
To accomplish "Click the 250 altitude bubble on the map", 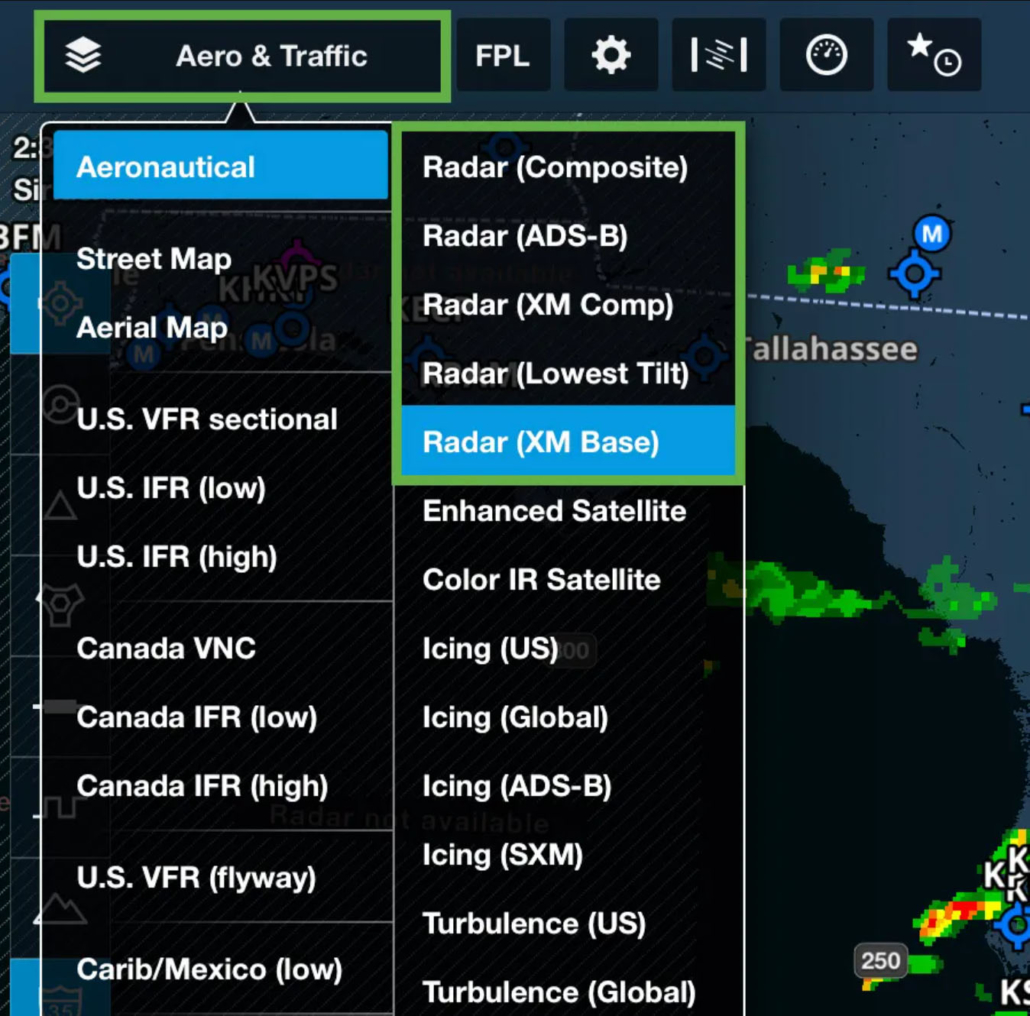I will tap(880, 960).
